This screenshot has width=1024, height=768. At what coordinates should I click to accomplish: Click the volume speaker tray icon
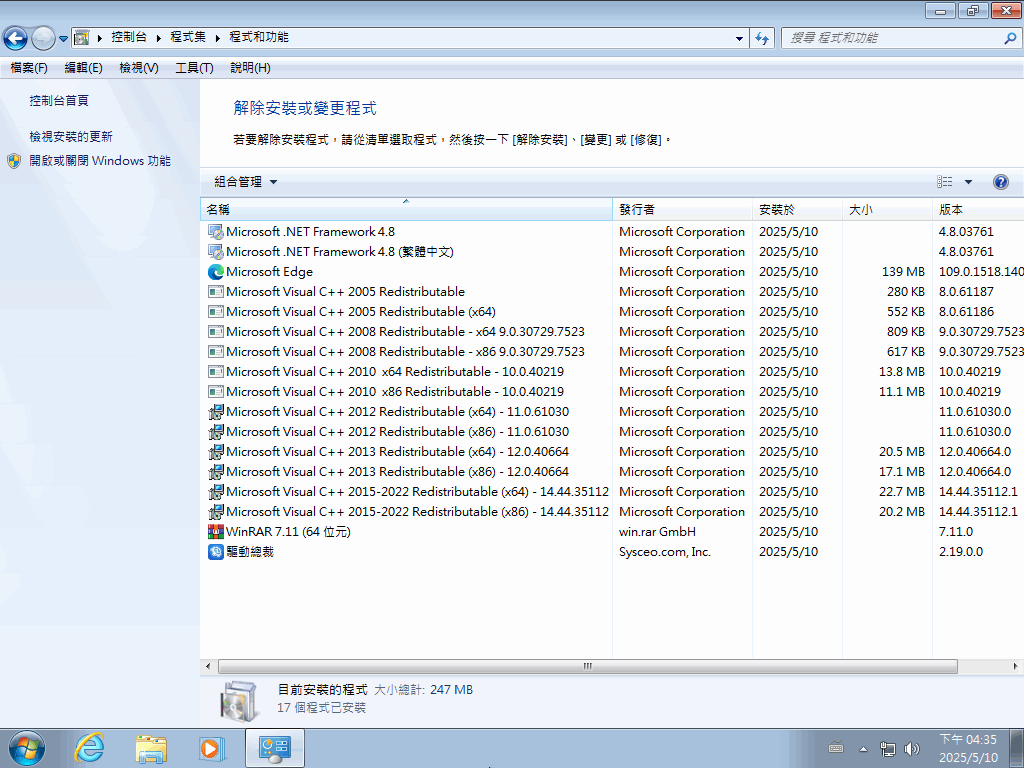tap(912, 748)
